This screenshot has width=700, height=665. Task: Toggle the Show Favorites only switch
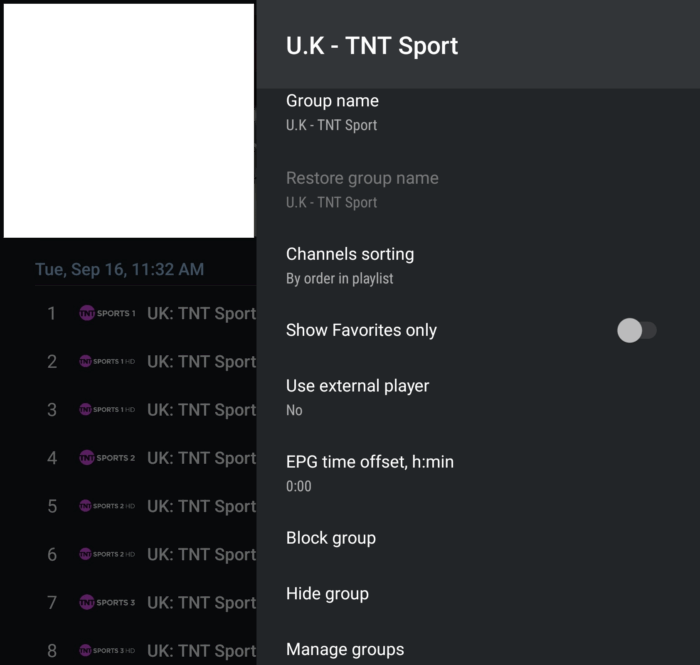click(x=636, y=330)
